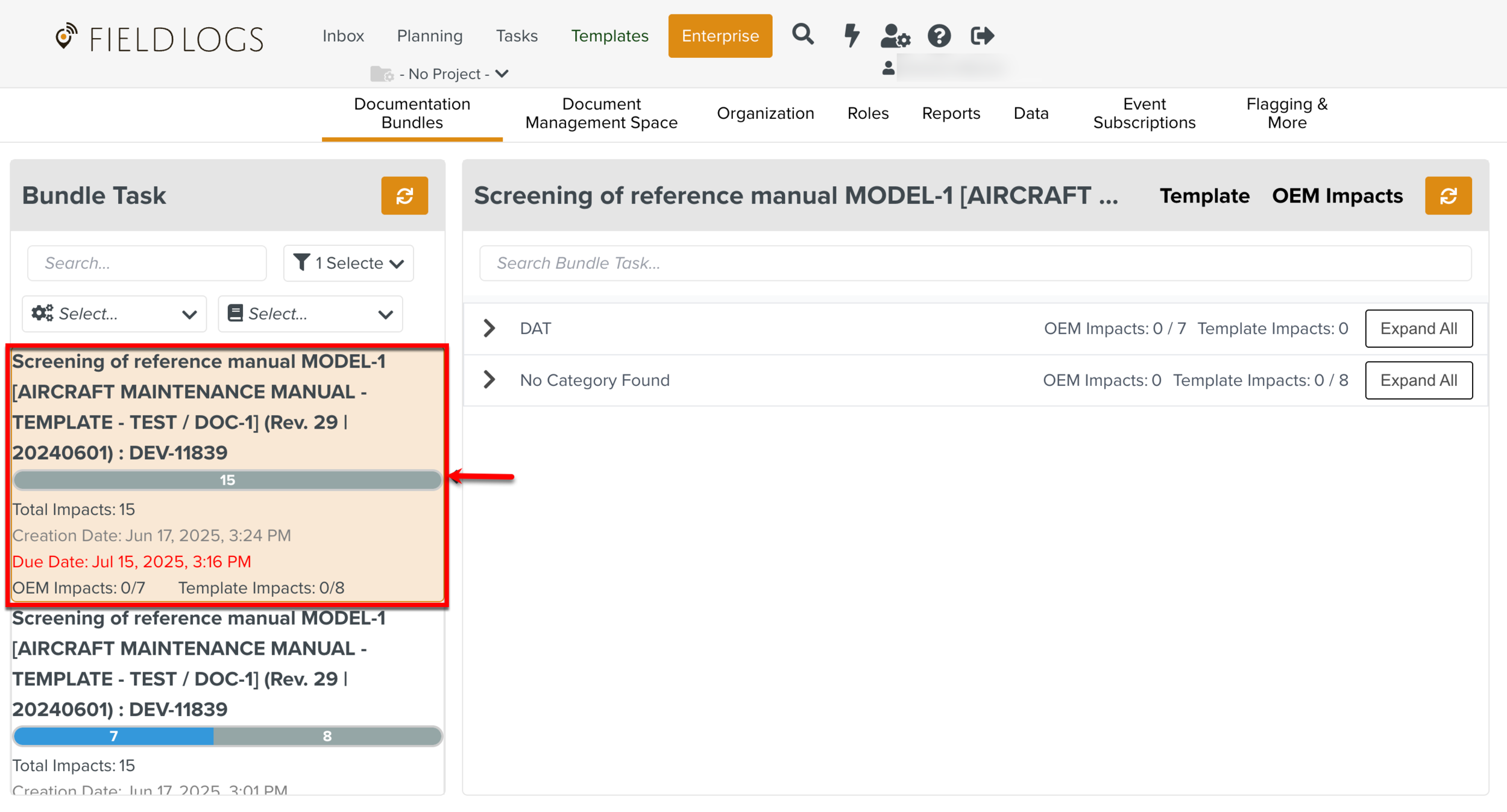Open user settings gear icon
1507x812 pixels.
895,36
